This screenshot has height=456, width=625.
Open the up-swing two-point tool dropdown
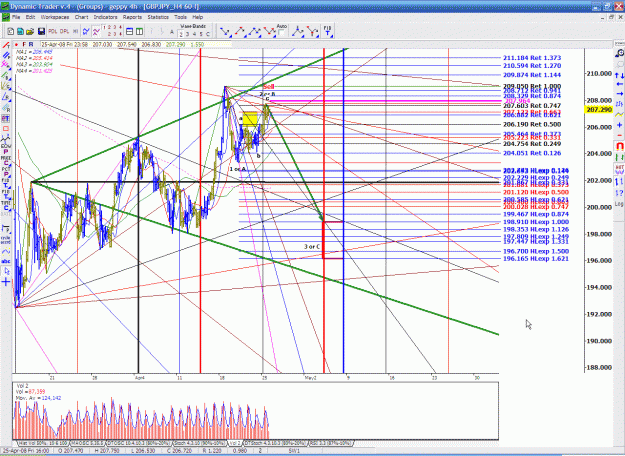pyautogui.click(x=240, y=31)
